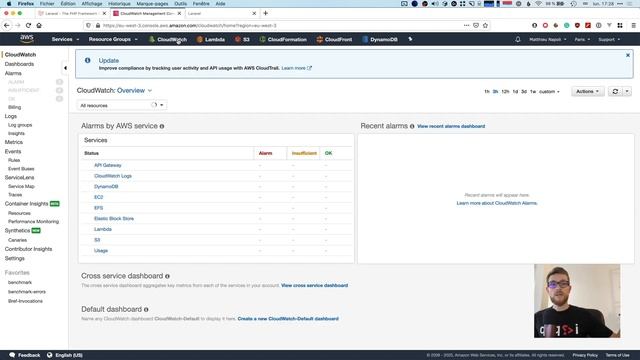Image resolution: width=640 pixels, height=360 pixels.
Task: Close the Update info banner
Action: tap(628, 55)
